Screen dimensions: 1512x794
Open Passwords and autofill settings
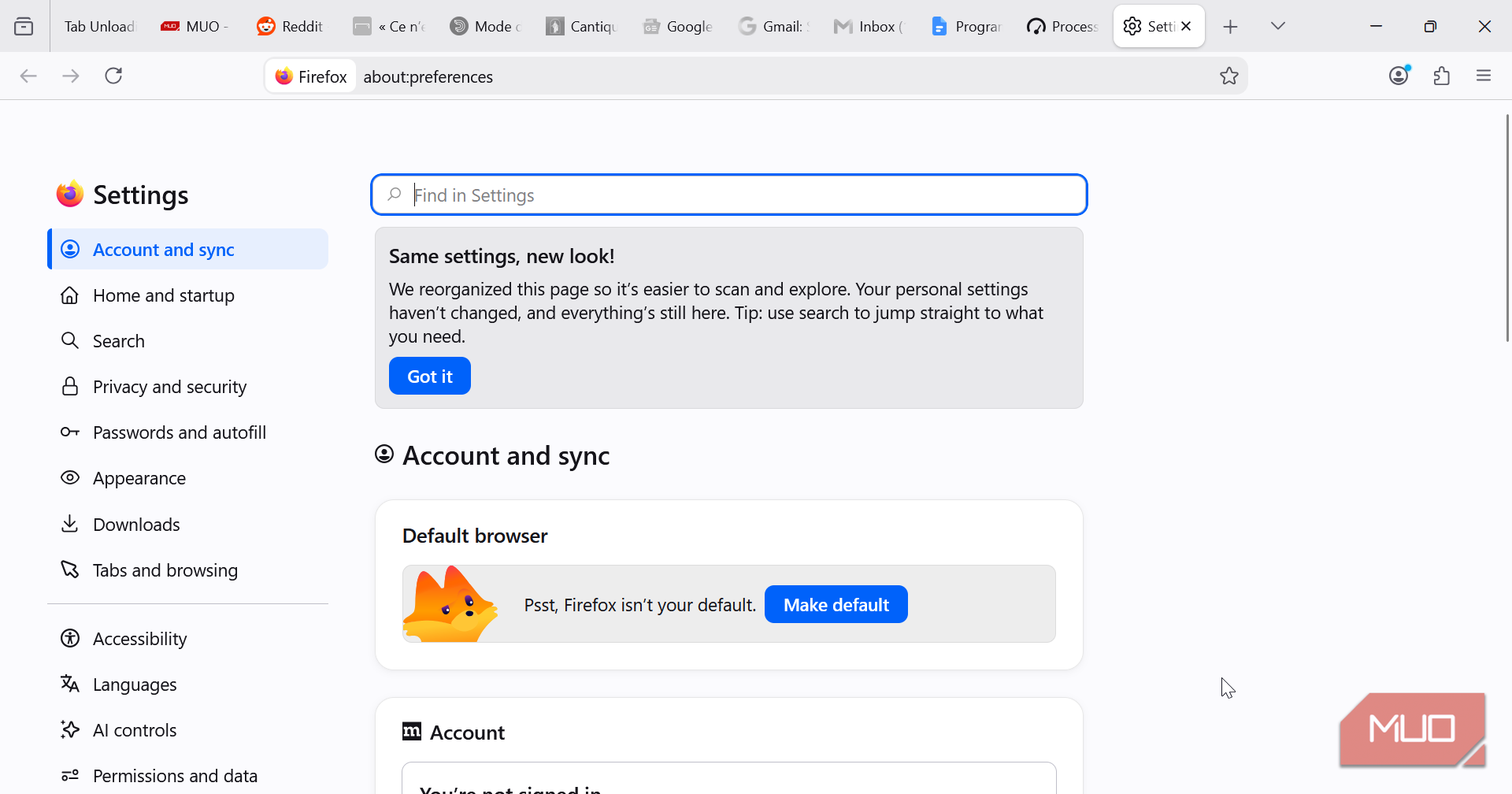click(x=188, y=432)
